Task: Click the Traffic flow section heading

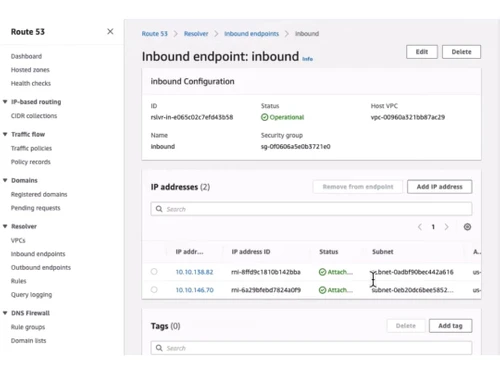Action: tap(28, 134)
